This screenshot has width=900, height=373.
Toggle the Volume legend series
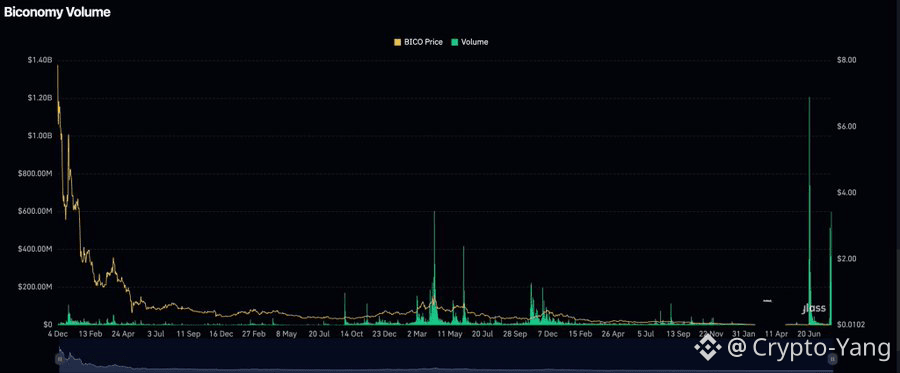point(471,42)
